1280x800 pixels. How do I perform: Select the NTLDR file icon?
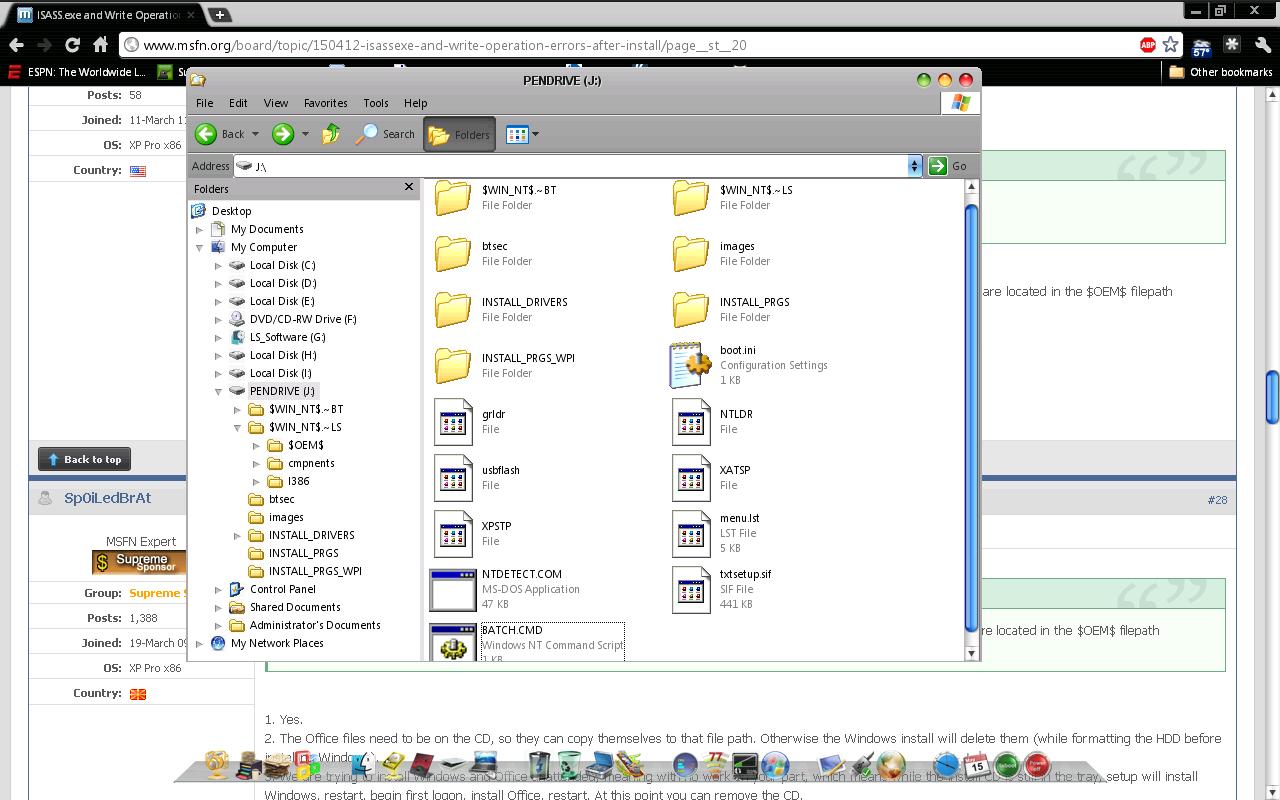pyautogui.click(x=691, y=422)
